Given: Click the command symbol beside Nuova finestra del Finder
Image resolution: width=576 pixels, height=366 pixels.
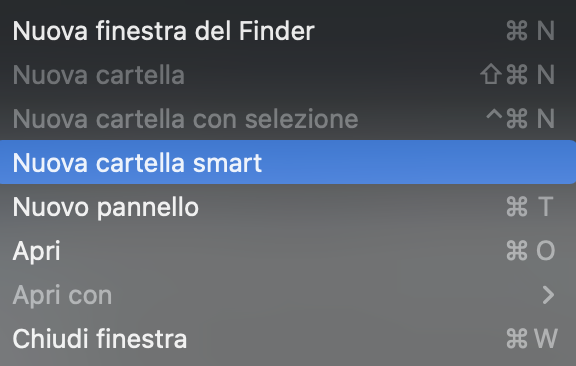Looking at the screenshot, I should 517,31.
